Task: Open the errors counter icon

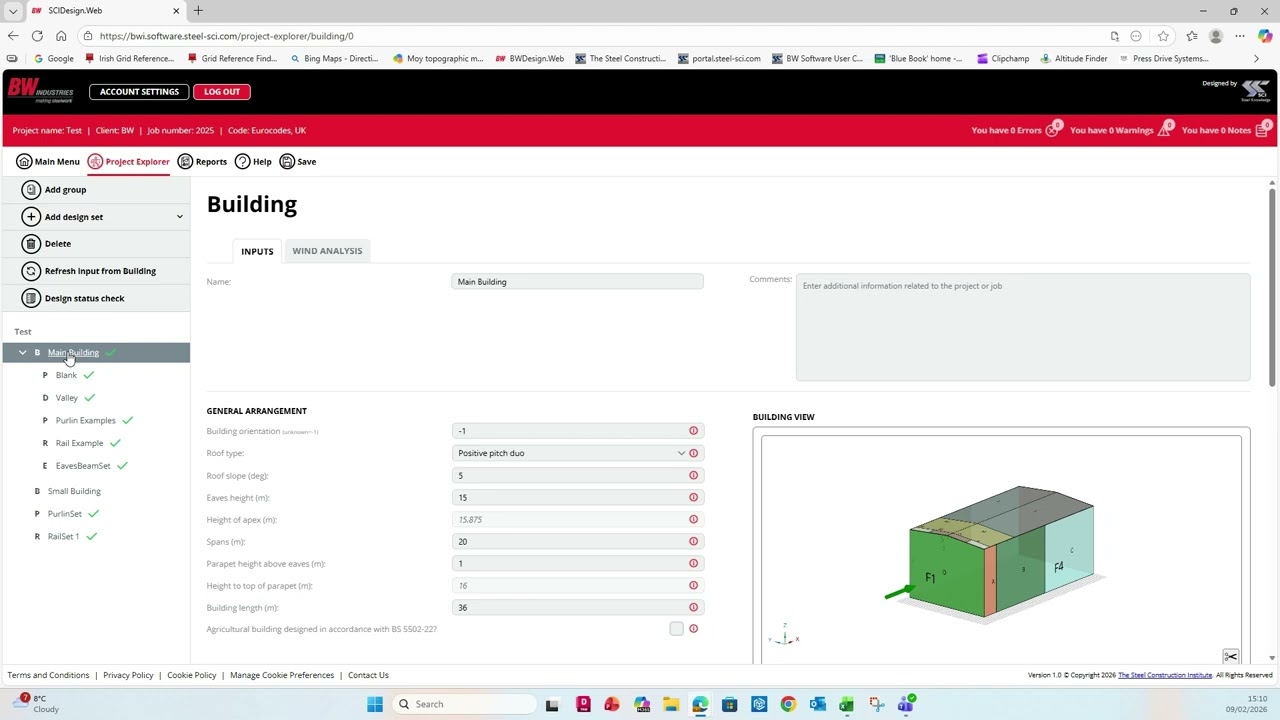Action: click(1053, 129)
